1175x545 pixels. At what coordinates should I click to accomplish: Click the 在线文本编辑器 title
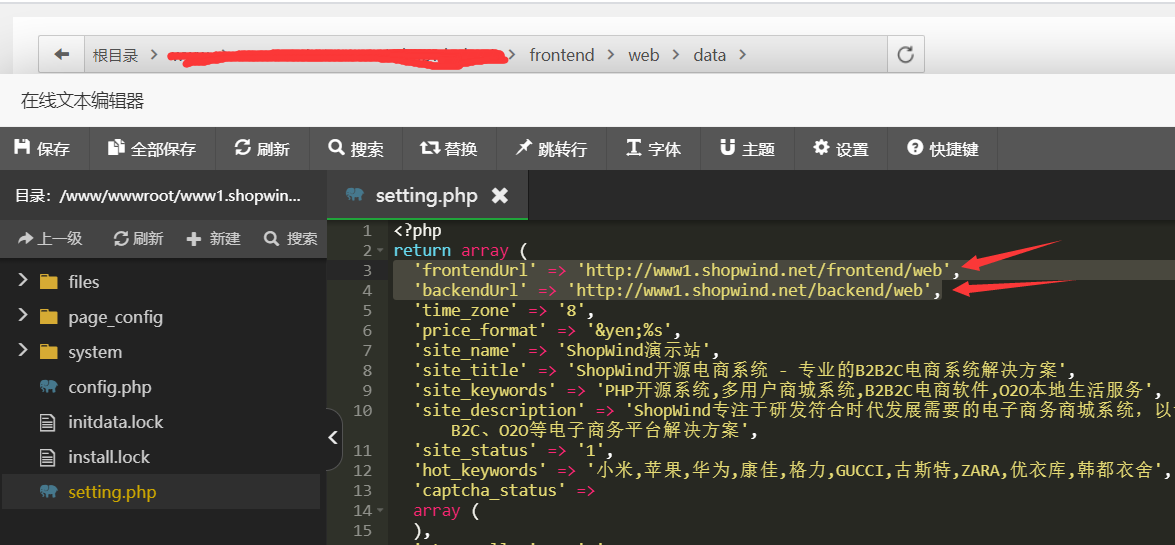coord(82,100)
